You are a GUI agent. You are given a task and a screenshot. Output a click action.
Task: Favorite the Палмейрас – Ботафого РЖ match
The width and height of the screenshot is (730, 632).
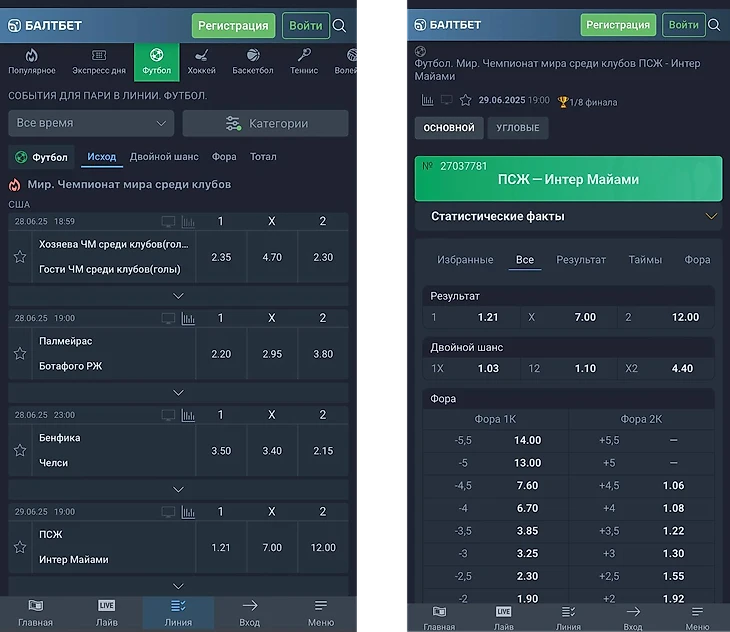(x=20, y=353)
